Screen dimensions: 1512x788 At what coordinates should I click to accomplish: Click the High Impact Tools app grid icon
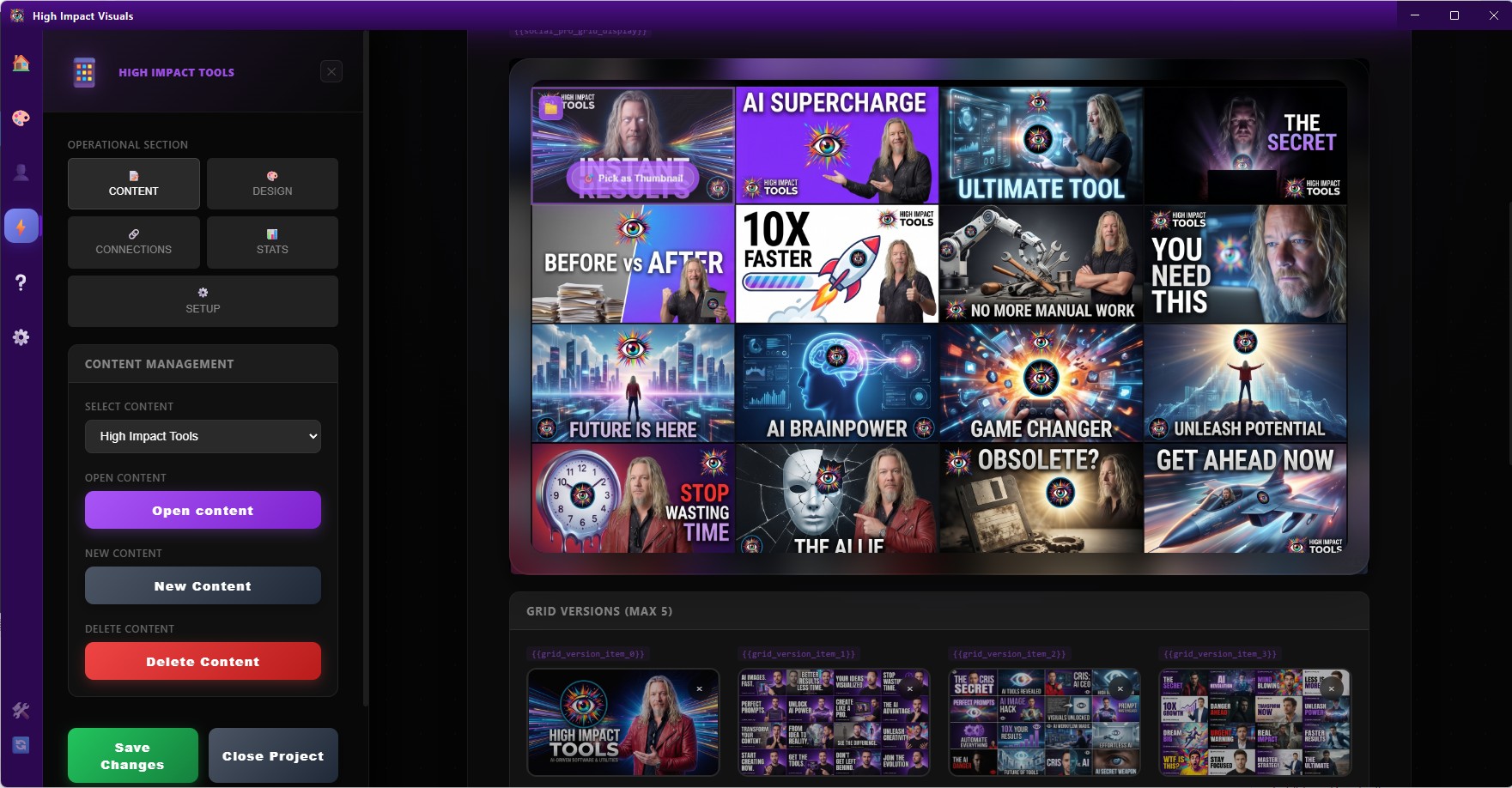pos(84,72)
